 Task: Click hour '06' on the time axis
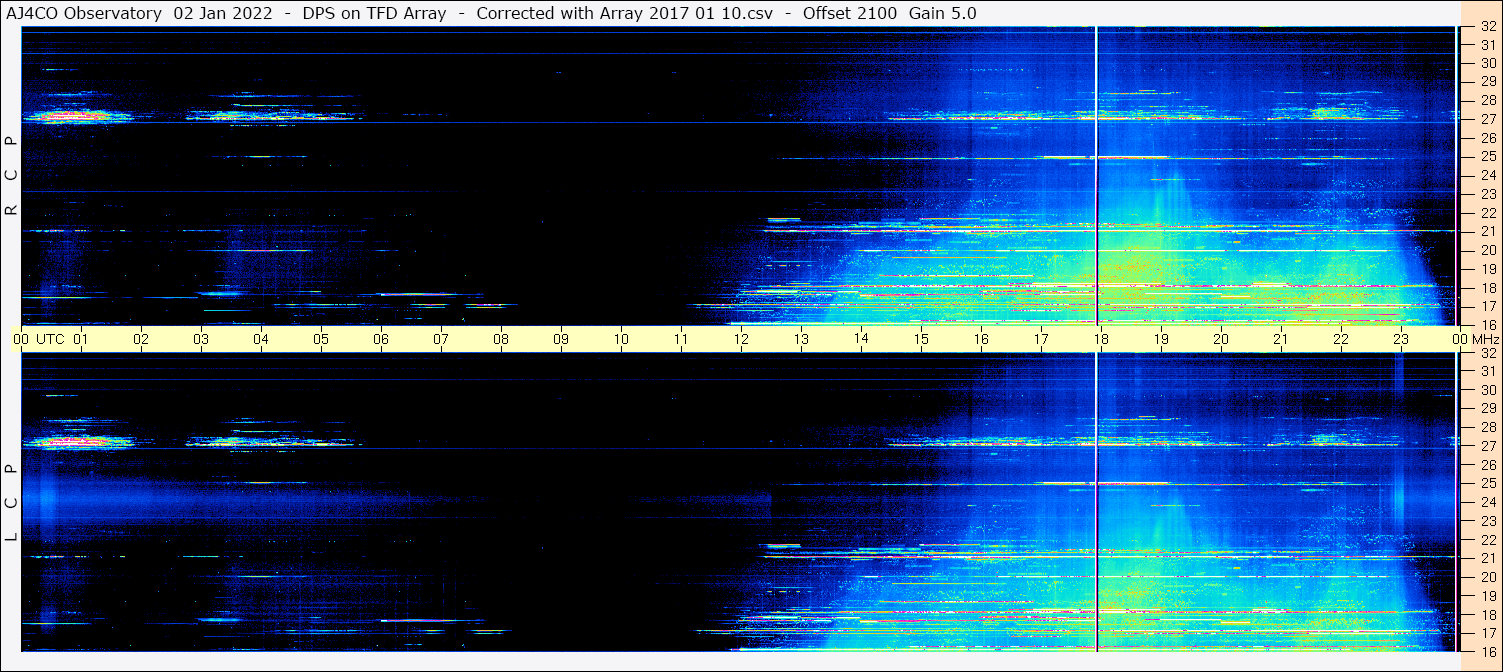(381, 339)
